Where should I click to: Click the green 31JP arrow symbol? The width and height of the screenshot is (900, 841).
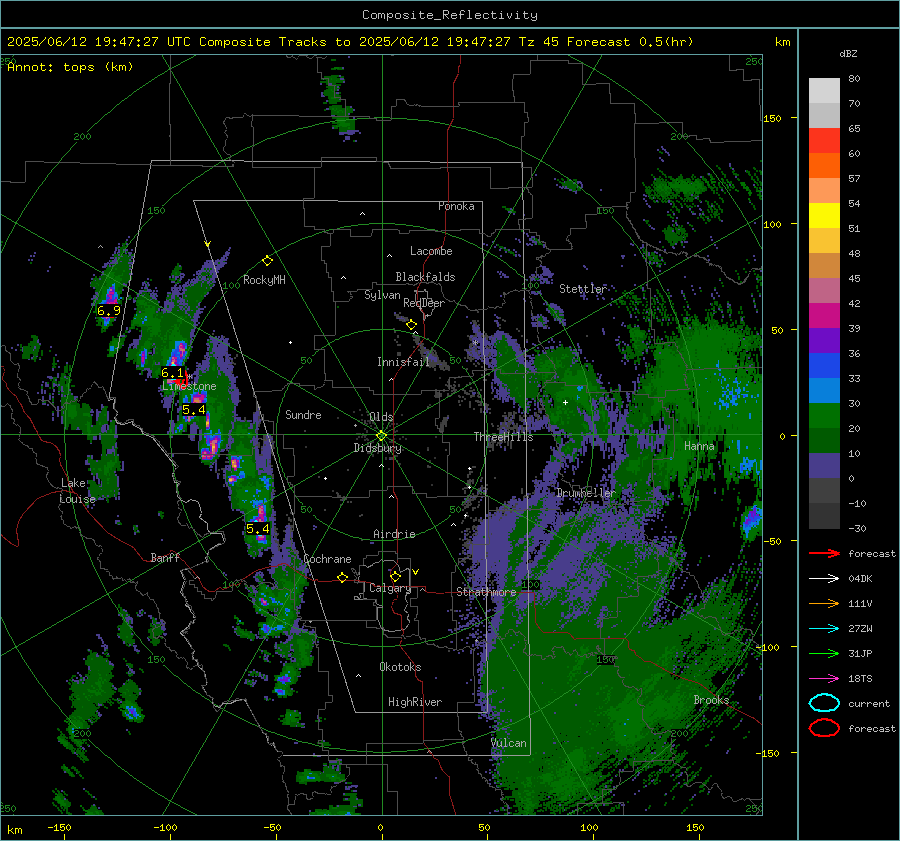click(824, 653)
